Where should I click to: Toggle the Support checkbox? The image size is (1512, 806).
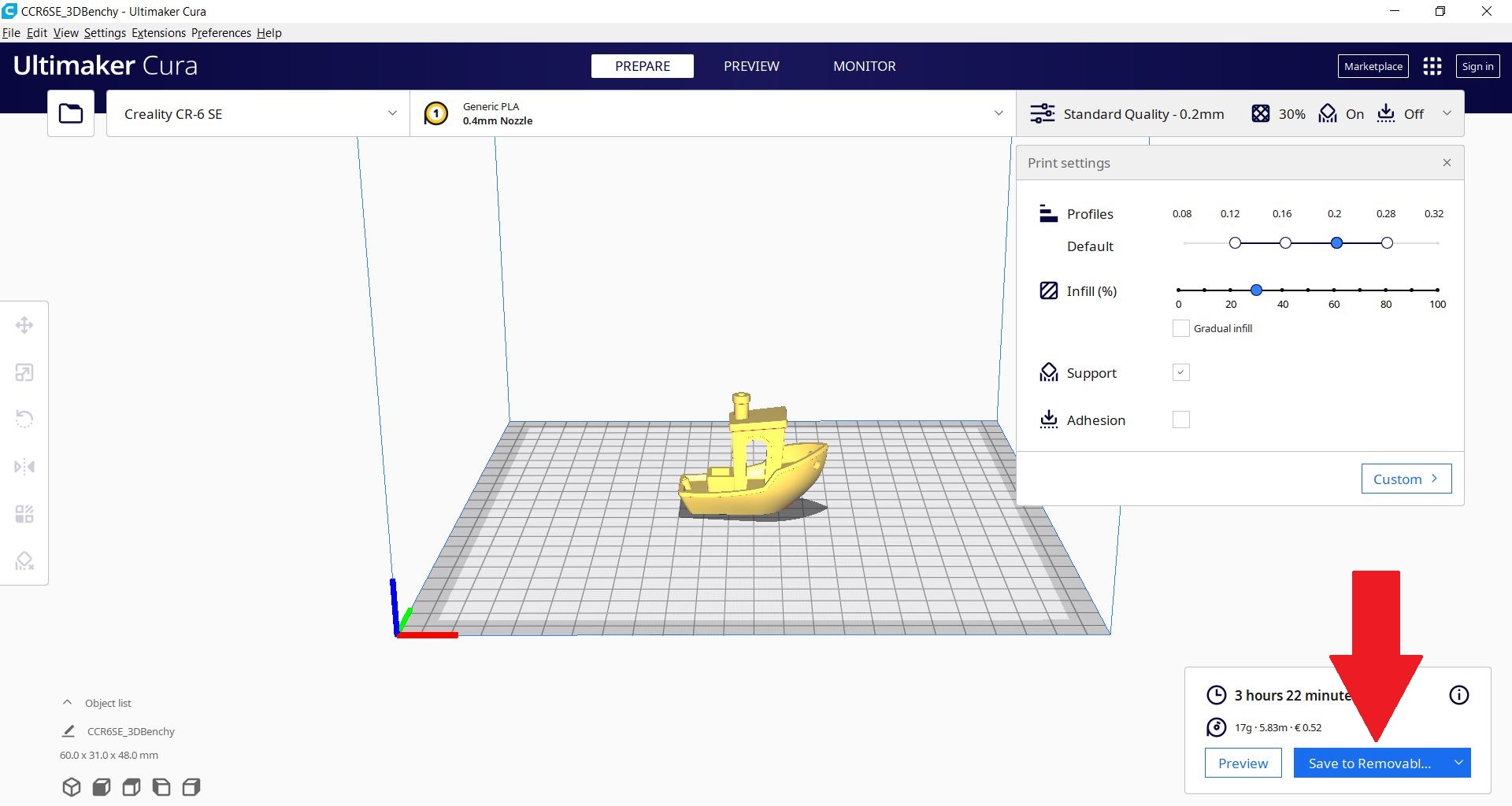1180,372
